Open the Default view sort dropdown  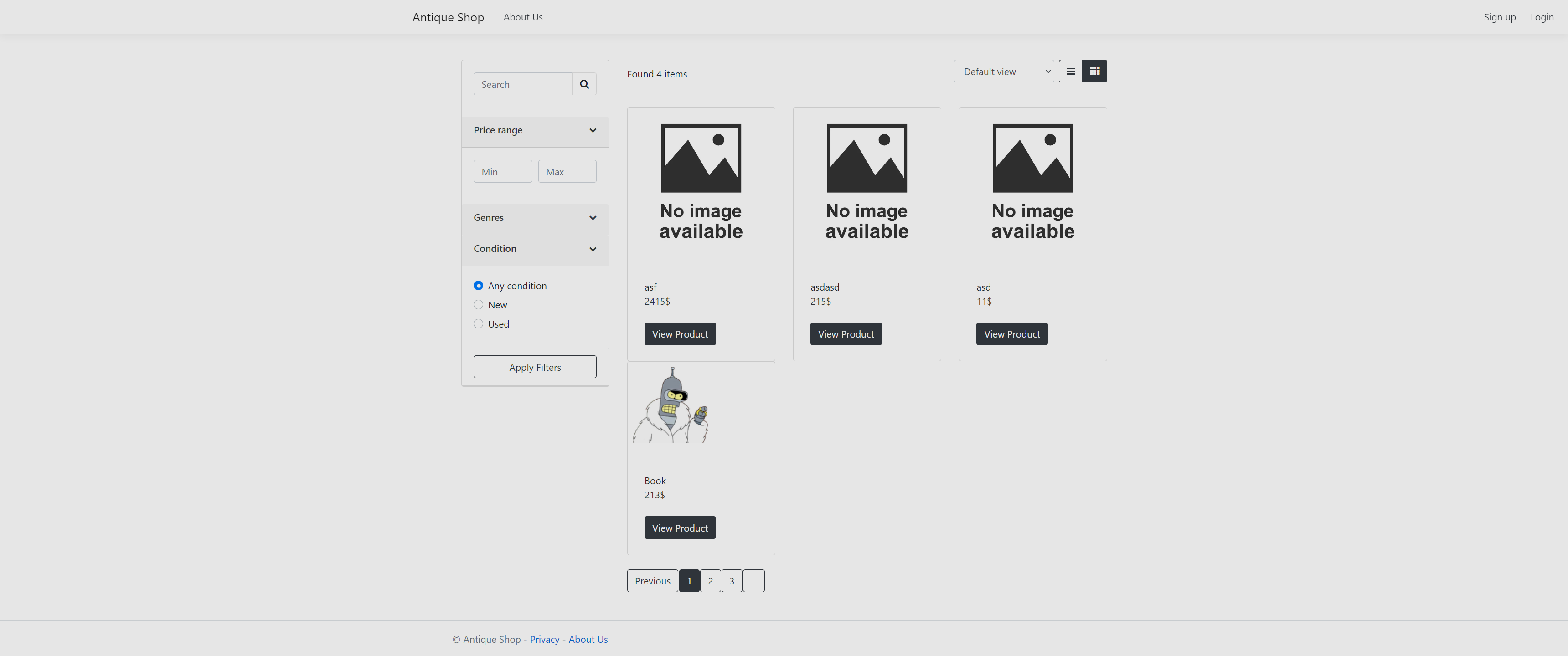[x=1003, y=71]
